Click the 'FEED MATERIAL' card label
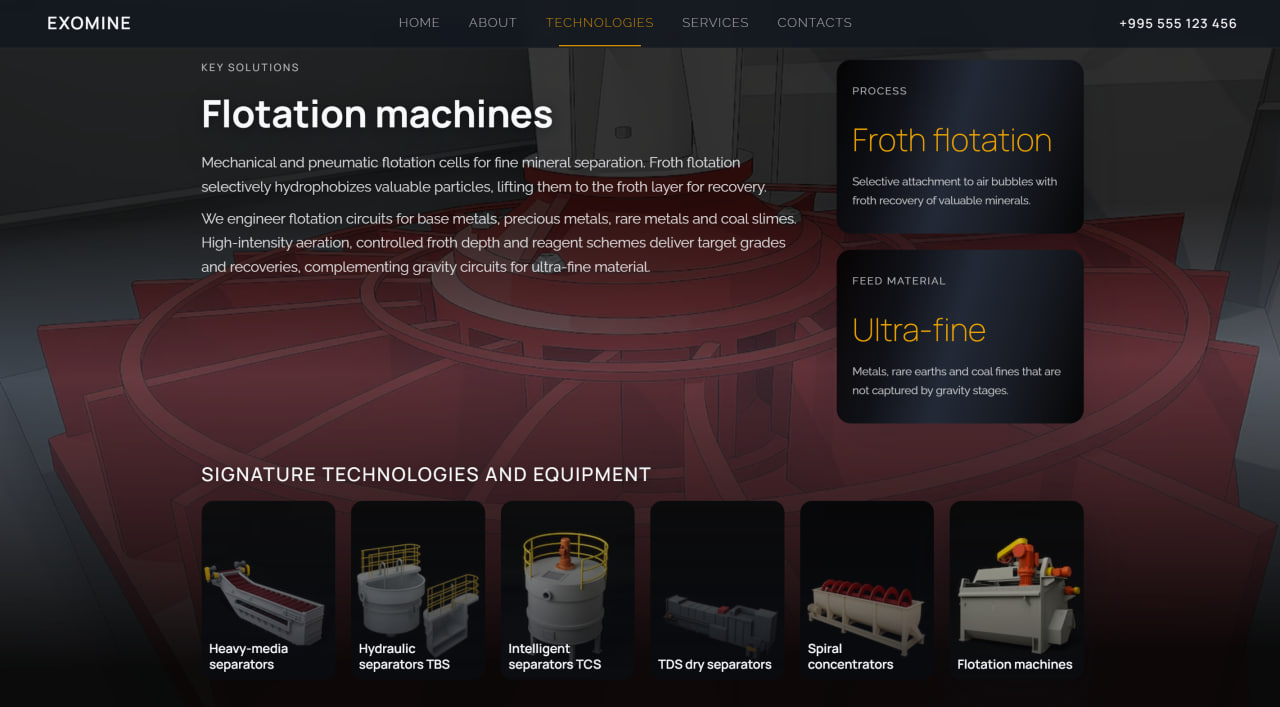 [899, 281]
